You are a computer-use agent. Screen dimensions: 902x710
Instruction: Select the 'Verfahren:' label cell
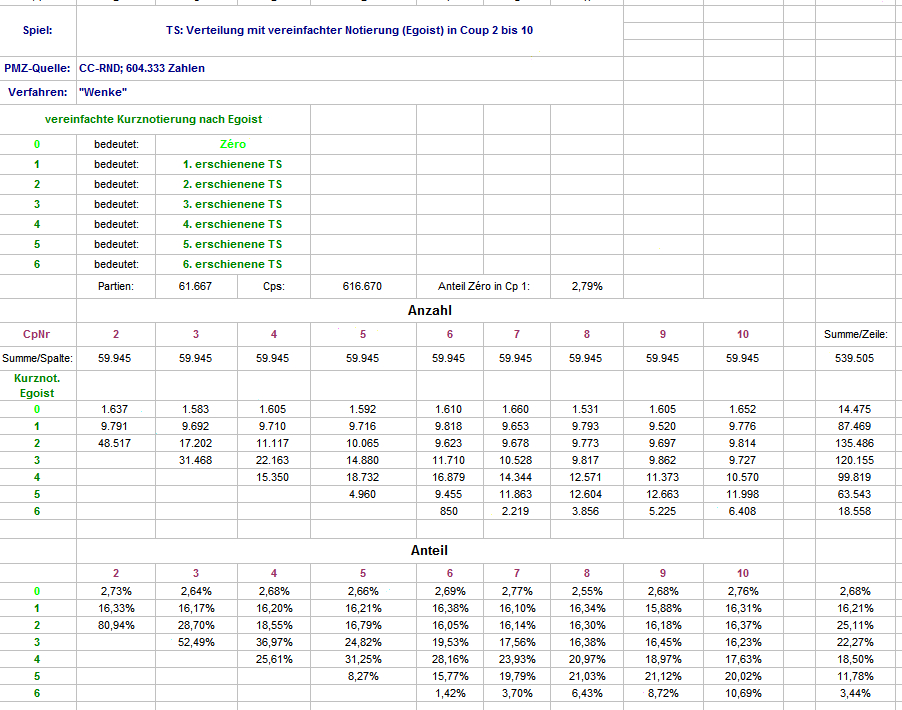click(37, 92)
